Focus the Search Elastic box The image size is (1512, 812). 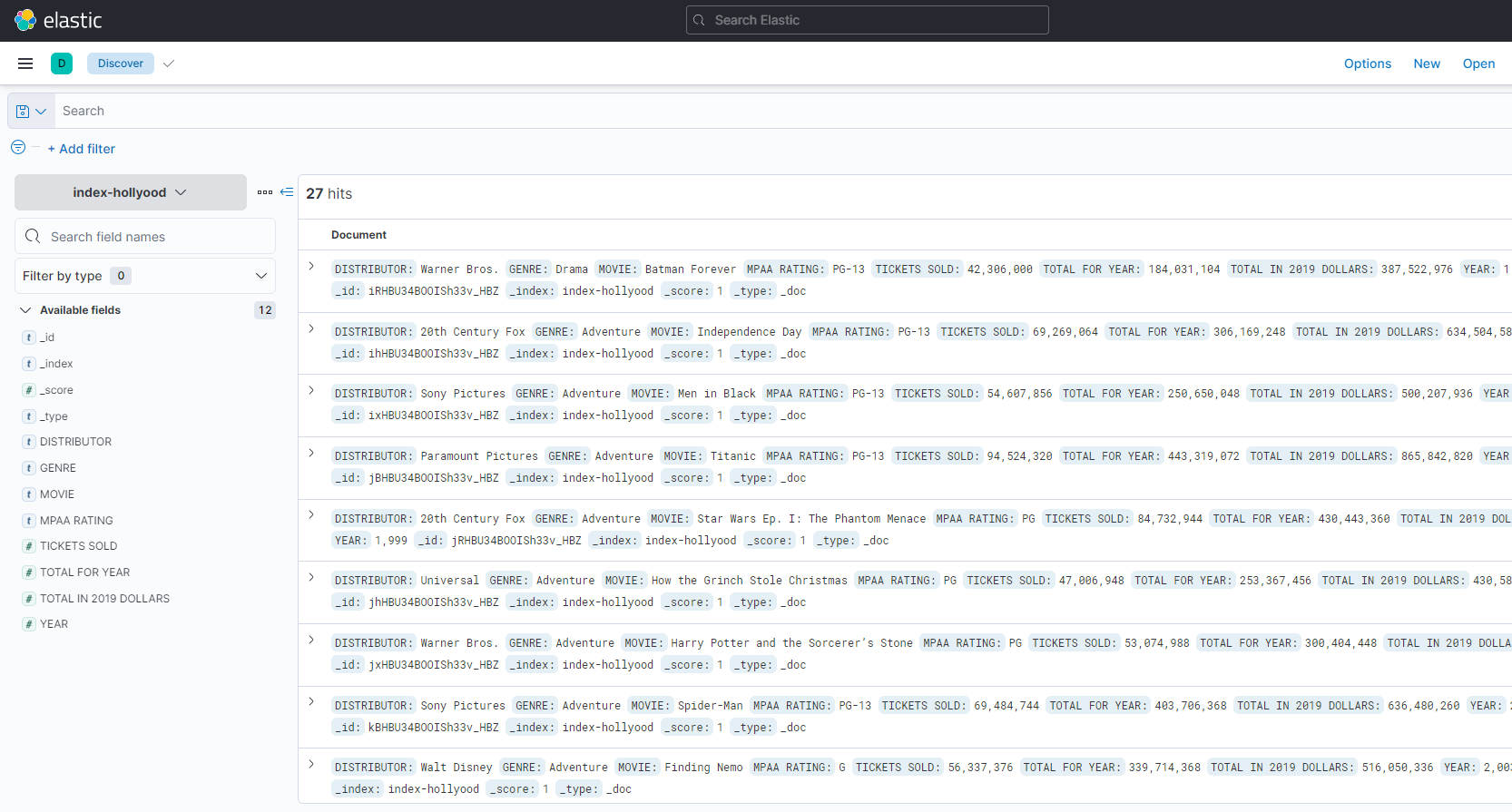coord(868,20)
